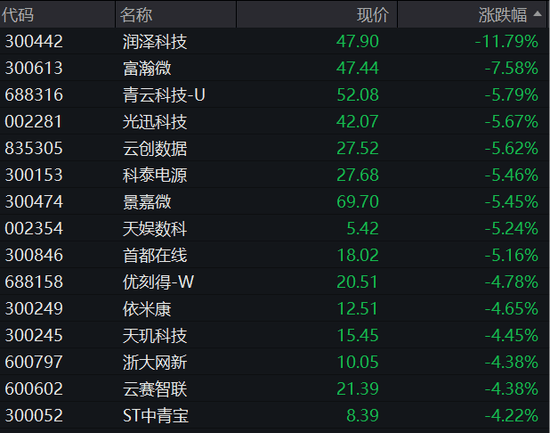Screen dimensions: 550x433
Task: Select the -5.24% change value
Action: coord(511,228)
